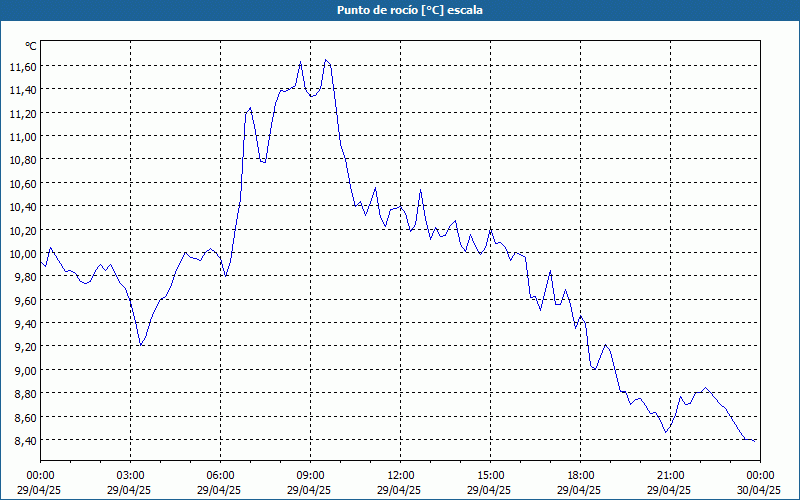The width and height of the screenshot is (800, 500).
Task: Click the 11,20 y-axis value
Action: pos(23,114)
